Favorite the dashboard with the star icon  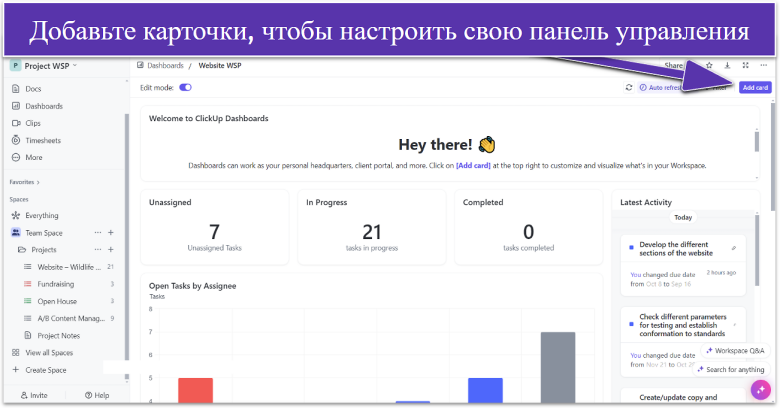(709, 65)
